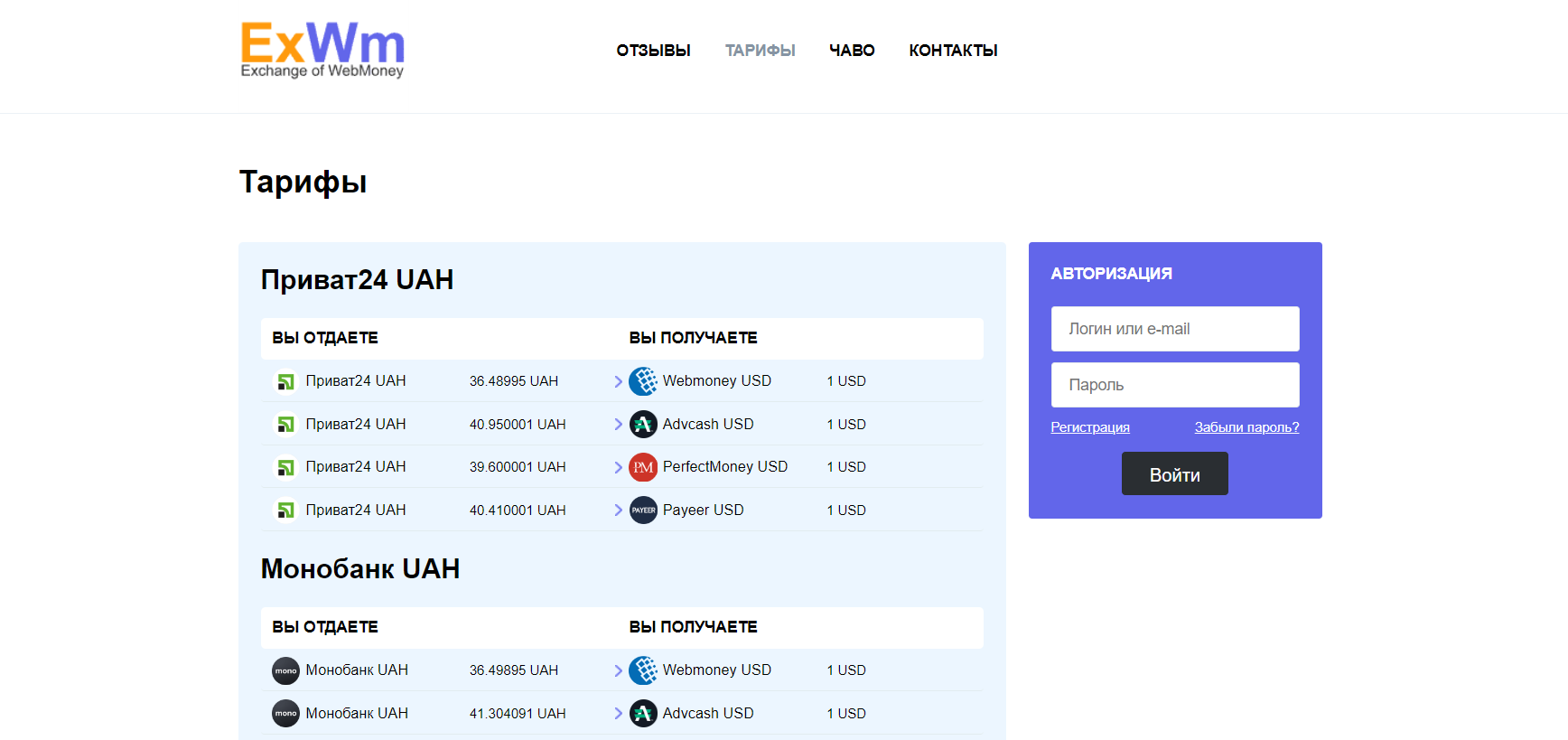Screen dimensions: 1568x740
Task: Open the Тарифы menu item
Action: coord(760,51)
